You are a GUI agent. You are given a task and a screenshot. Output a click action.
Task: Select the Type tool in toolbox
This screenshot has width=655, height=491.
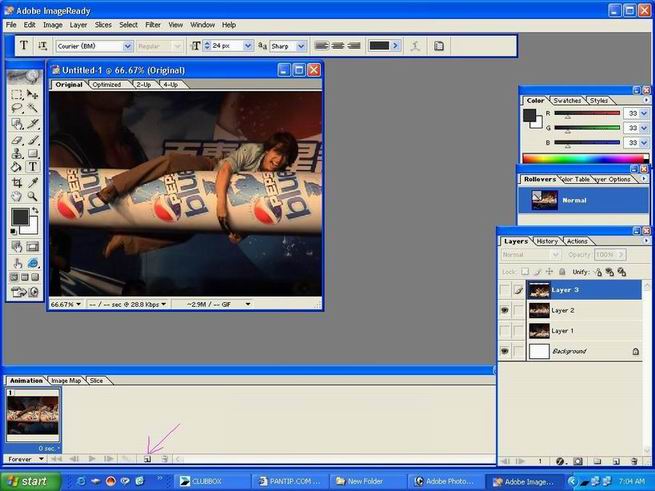[32, 167]
